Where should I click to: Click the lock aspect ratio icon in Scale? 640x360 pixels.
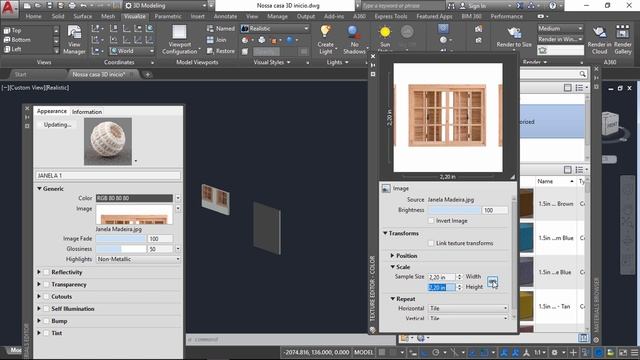(x=492, y=281)
